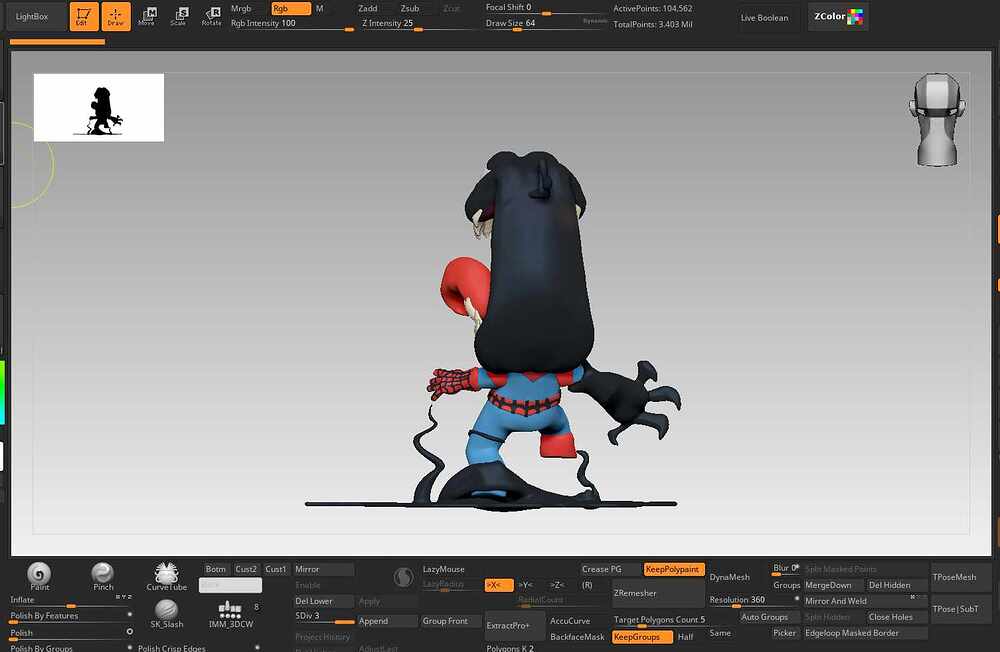Screen dimensions: 1000x652
Task: Click the camera head orientation icon
Action: coord(936,120)
